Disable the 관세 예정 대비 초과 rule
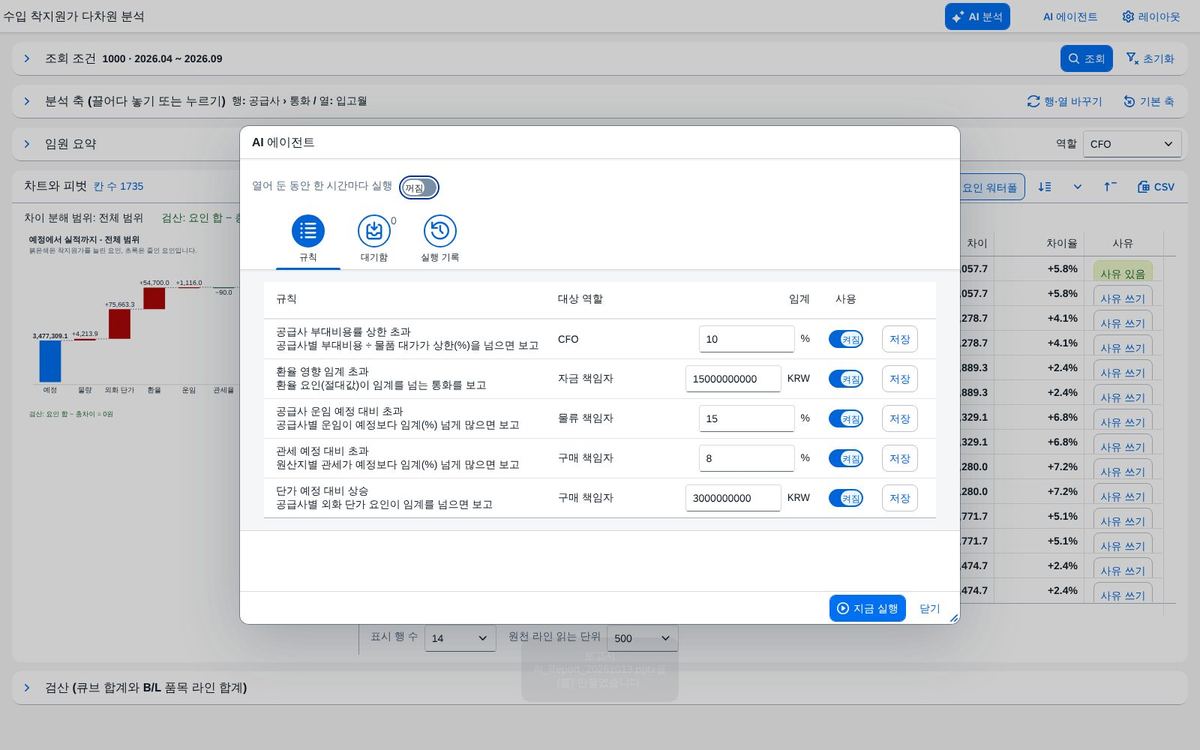The width and height of the screenshot is (1200, 750). pos(846,458)
